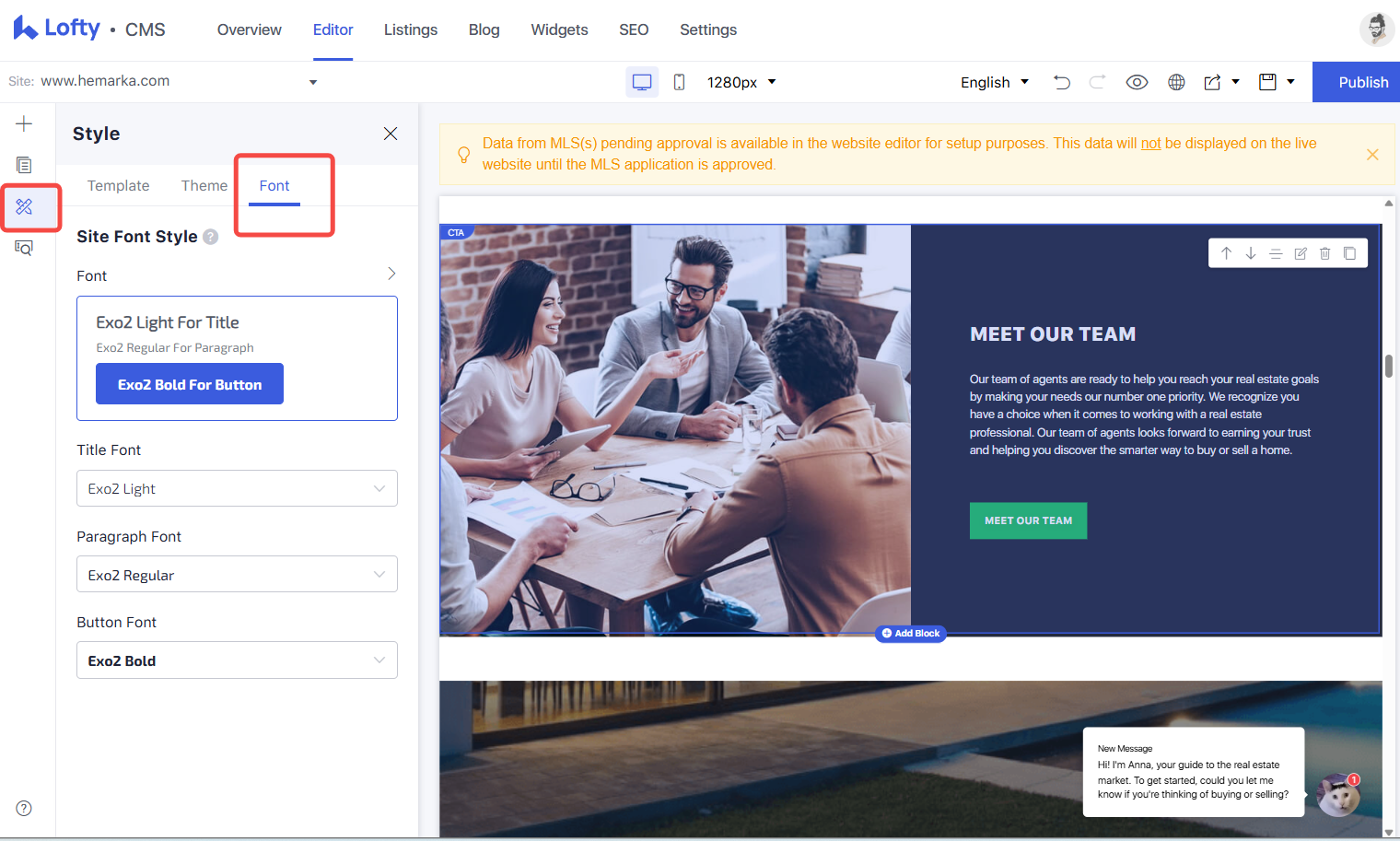
Task: Click the Exo2 Bold For Button preview
Action: click(x=190, y=384)
